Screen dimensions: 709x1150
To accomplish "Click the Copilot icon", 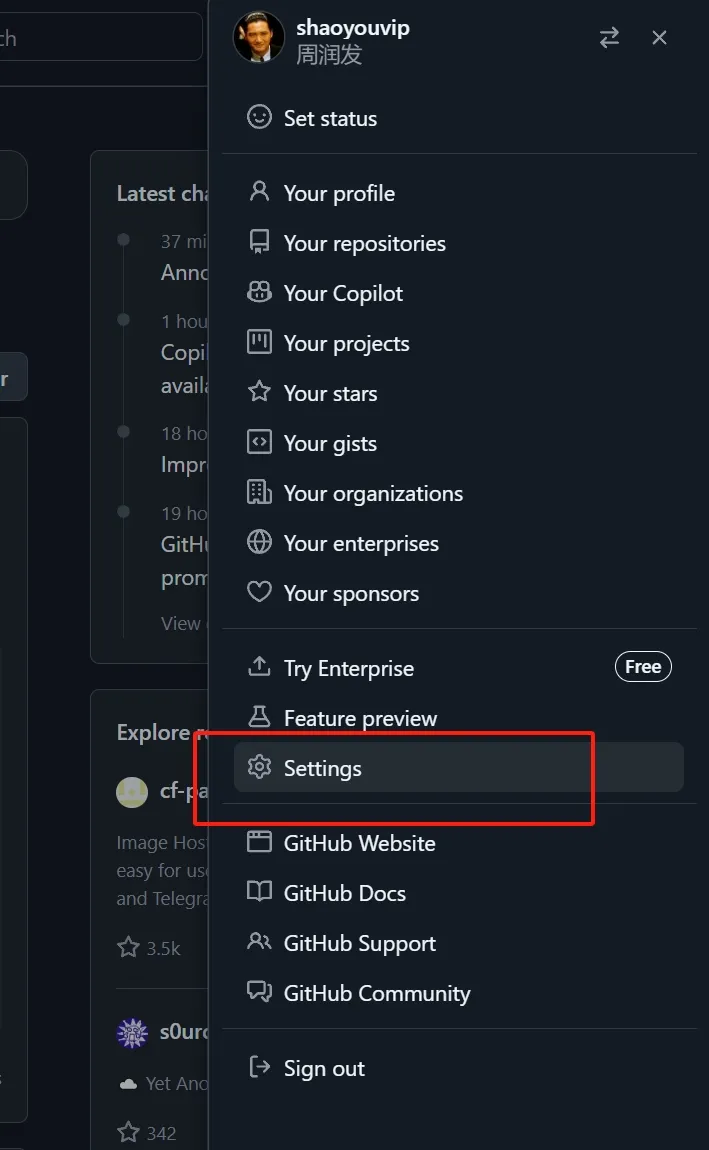I will point(259,292).
